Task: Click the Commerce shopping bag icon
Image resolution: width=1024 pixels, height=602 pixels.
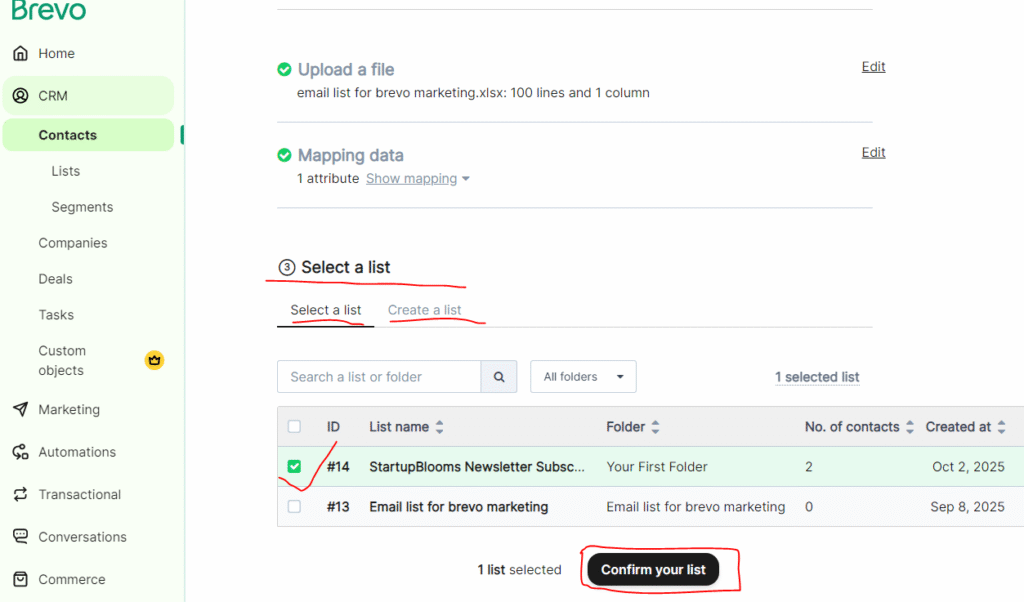Action: click(x=20, y=580)
